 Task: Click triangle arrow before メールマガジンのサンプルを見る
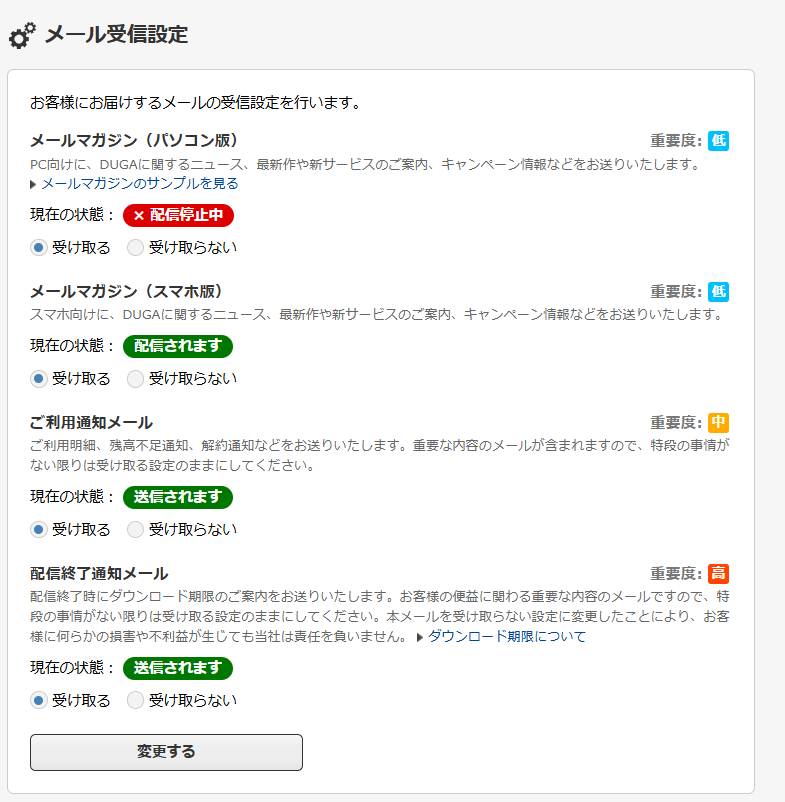(x=34, y=184)
